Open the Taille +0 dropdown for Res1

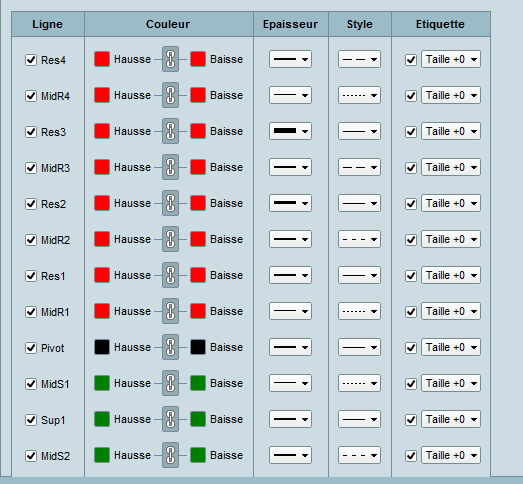[x=451, y=275]
